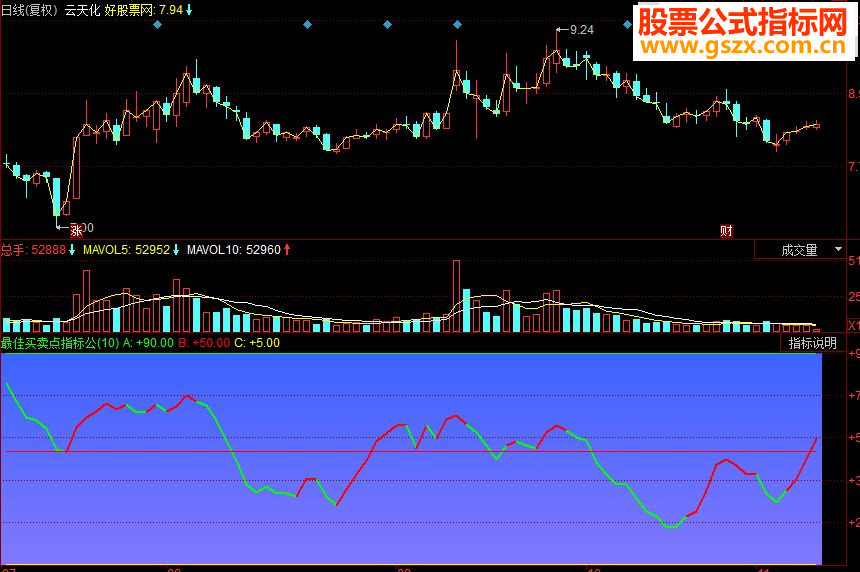Expand the dropdown arrow next to 成交量
Viewport: 860px width, 572px height.
[x=838, y=249]
